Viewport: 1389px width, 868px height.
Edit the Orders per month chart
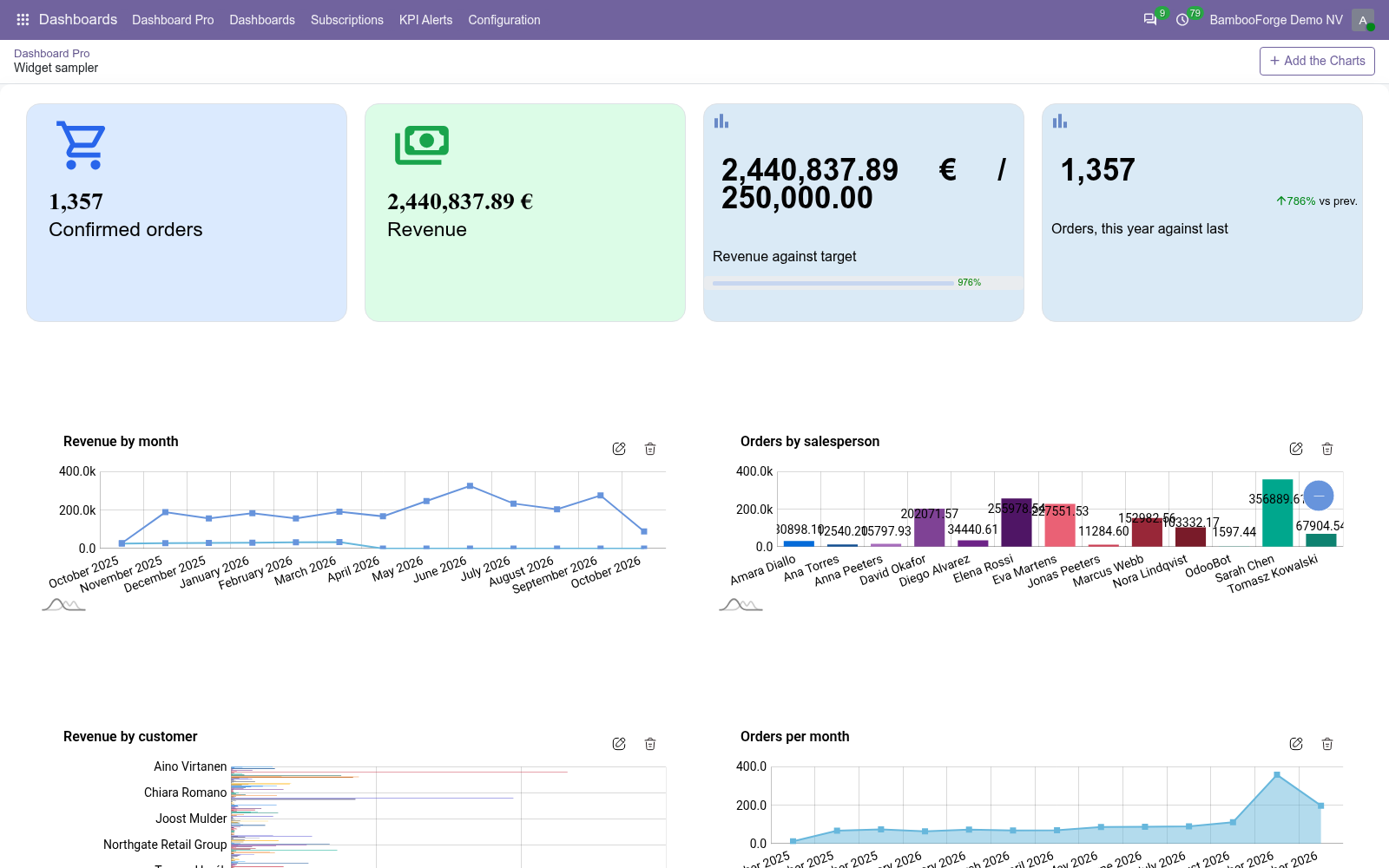[x=1296, y=744]
